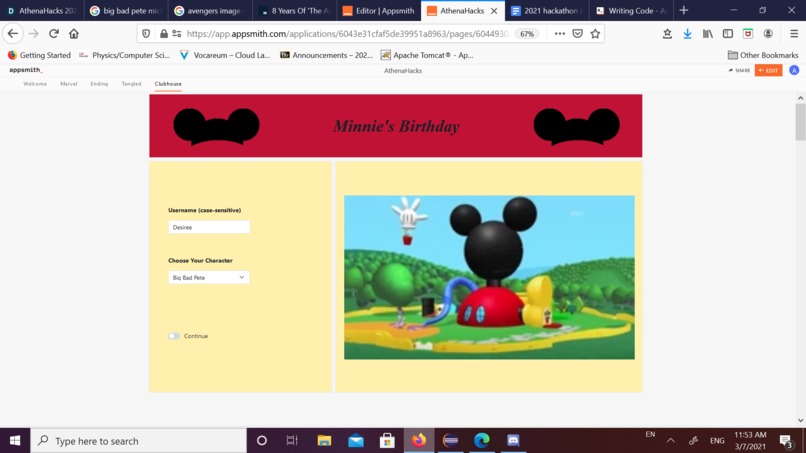Open Microsoft Store from the taskbar

pos(387,441)
